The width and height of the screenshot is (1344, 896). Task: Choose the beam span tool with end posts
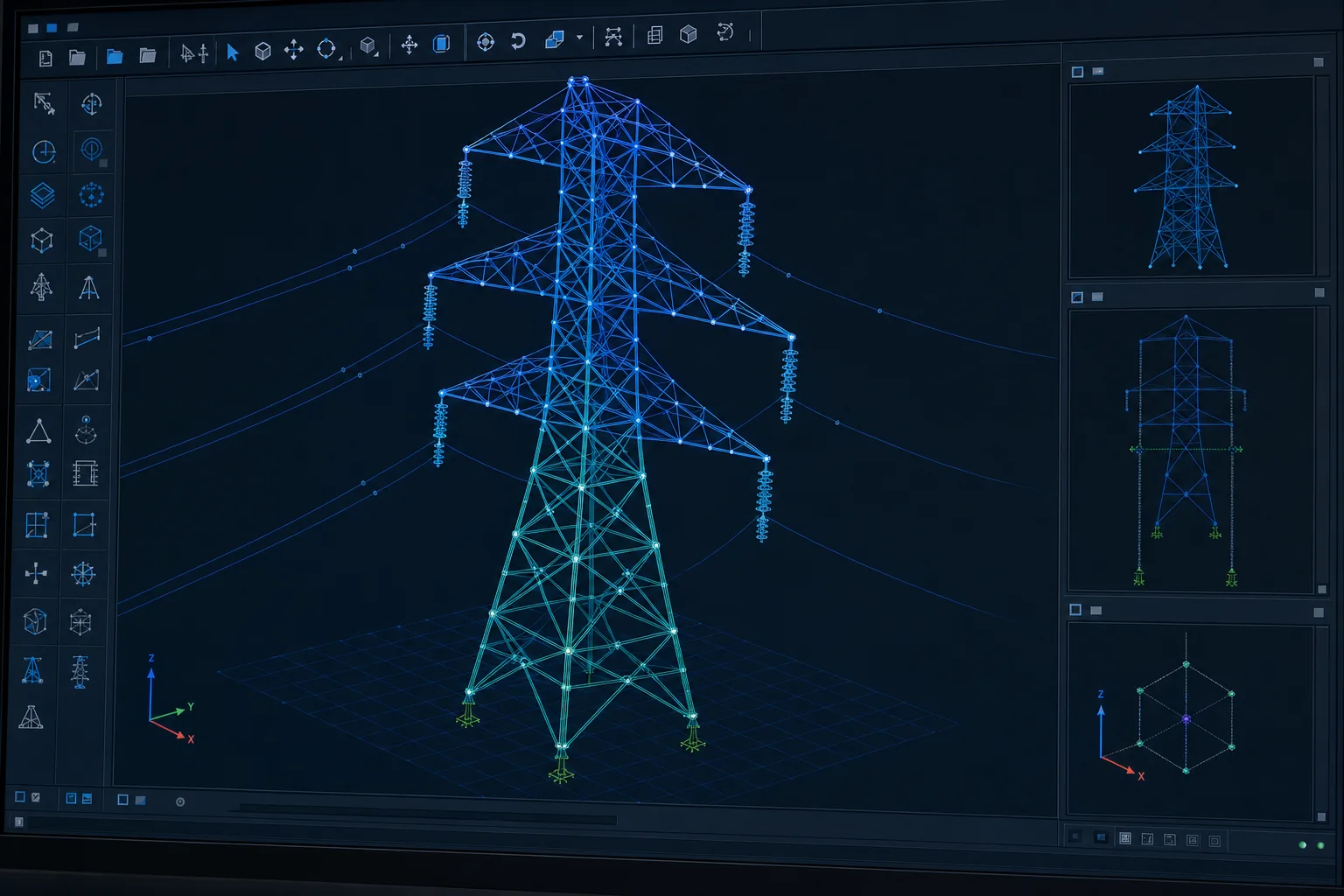(87, 338)
